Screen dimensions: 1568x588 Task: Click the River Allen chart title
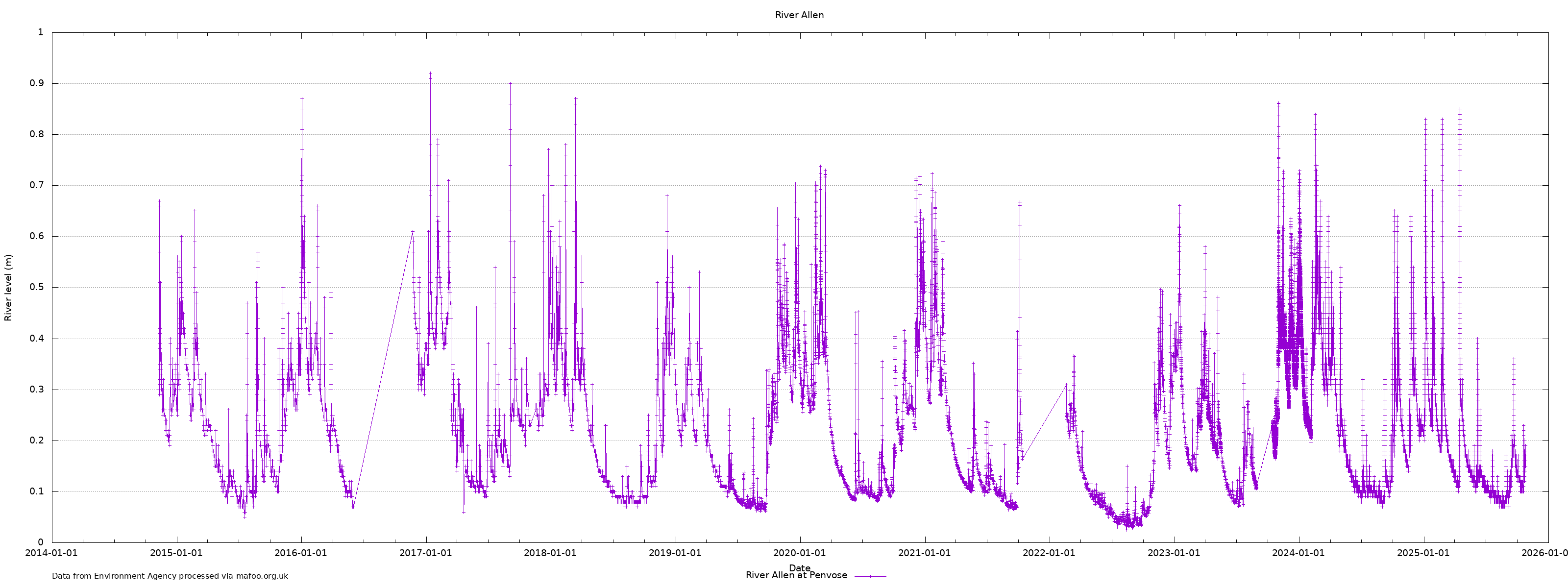coord(799,15)
